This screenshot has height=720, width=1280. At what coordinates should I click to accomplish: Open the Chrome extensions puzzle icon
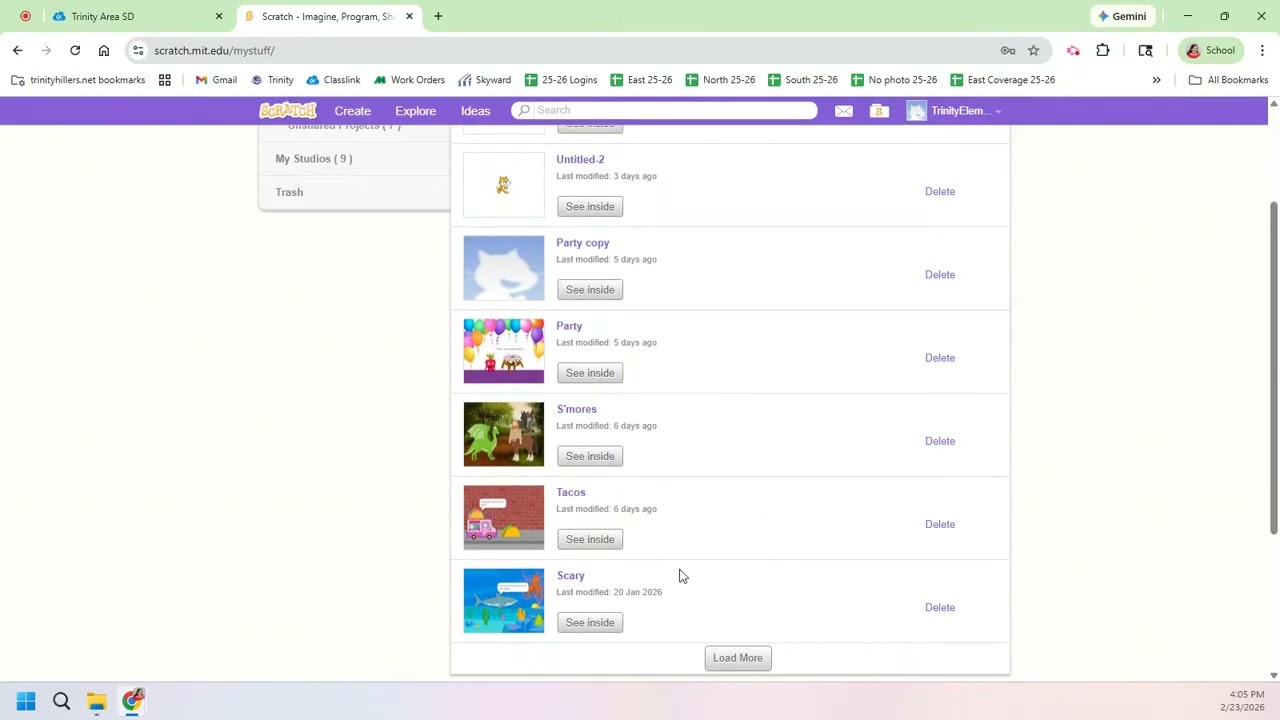tap(1103, 50)
